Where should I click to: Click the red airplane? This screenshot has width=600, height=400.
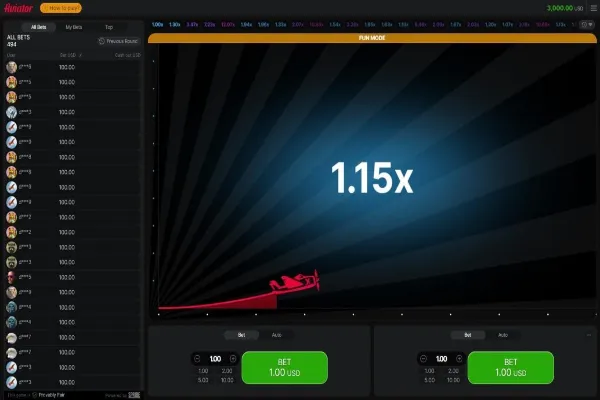coord(294,282)
